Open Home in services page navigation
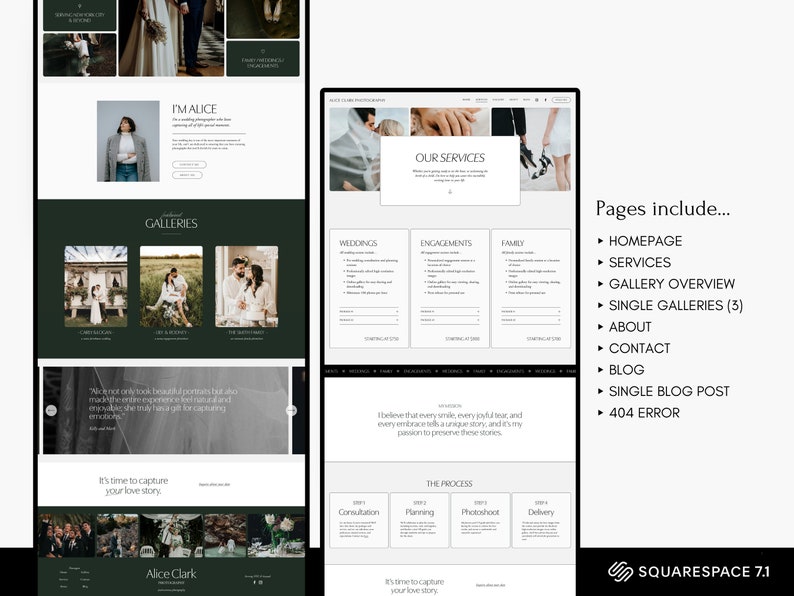The width and height of the screenshot is (794, 596). [x=466, y=100]
